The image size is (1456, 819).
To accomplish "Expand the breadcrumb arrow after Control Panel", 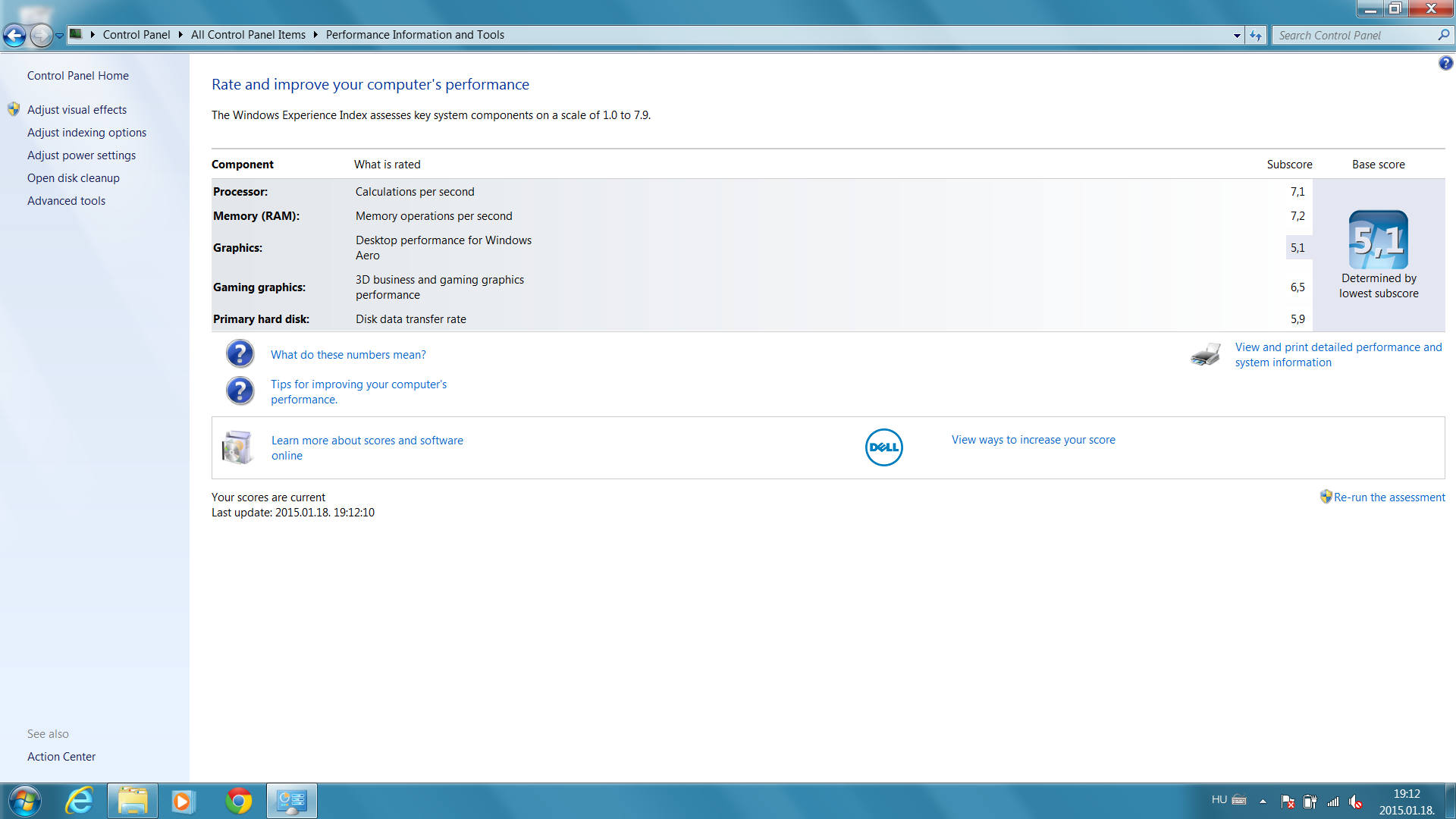I will coord(180,35).
